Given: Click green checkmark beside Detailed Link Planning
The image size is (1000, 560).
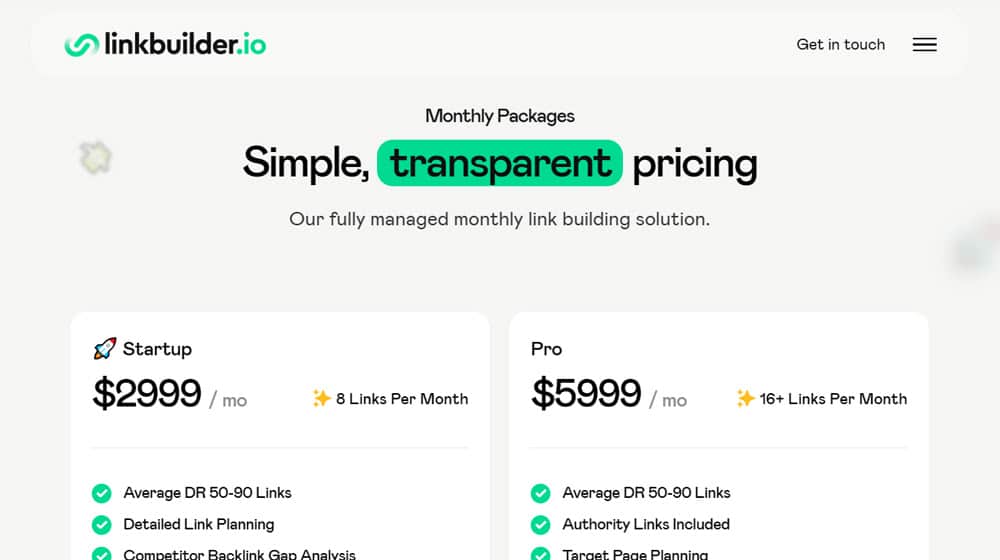Looking at the screenshot, I should pyautogui.click(x=101, y=524).
